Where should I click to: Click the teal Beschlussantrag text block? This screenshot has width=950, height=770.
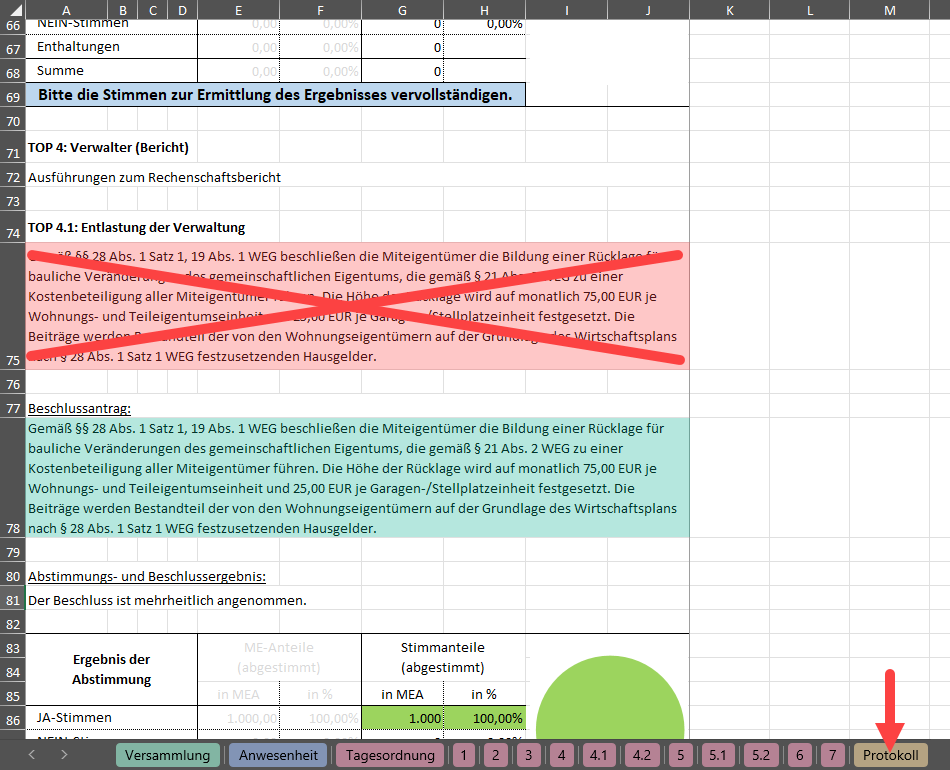[x=357, y=477]
